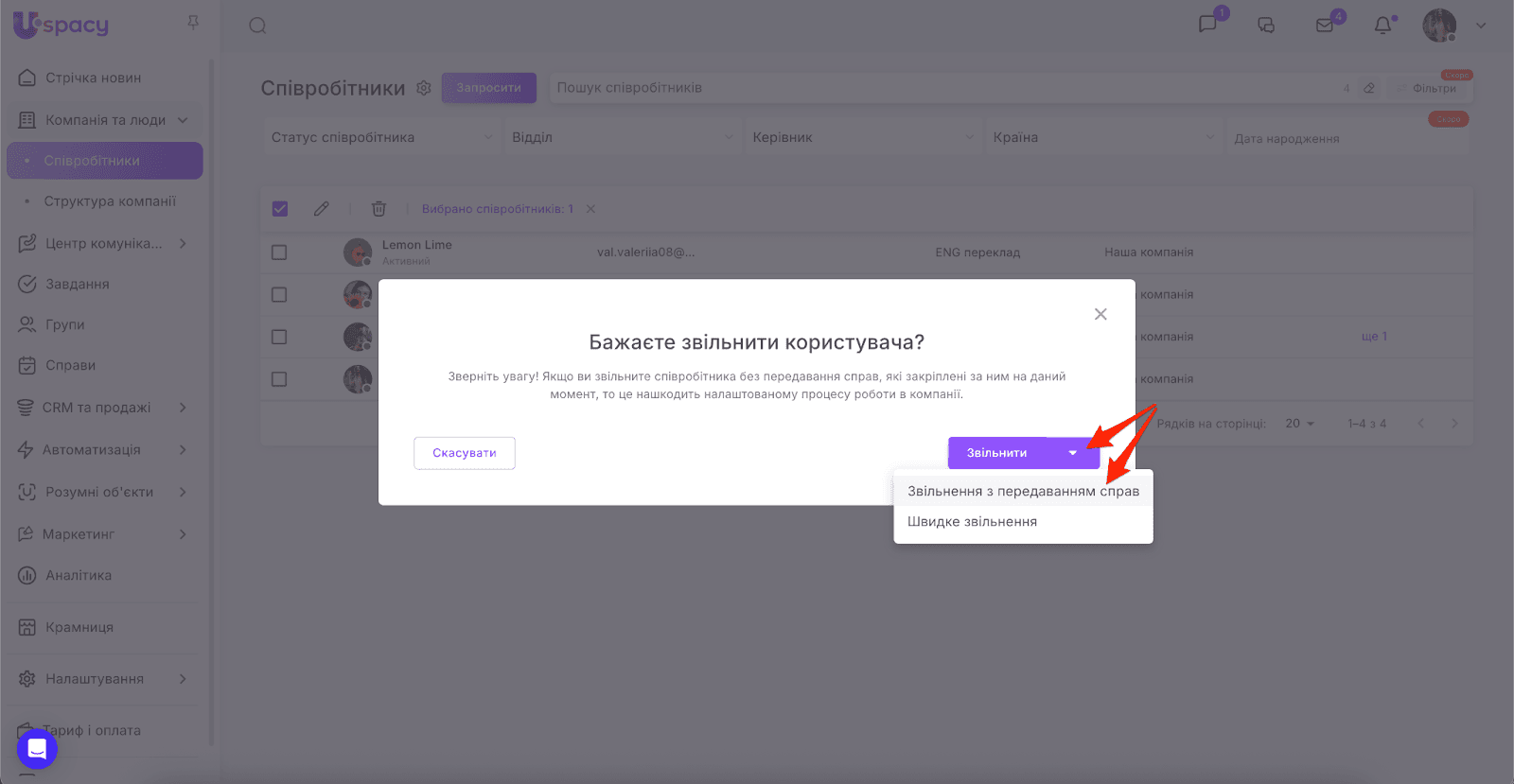Screen dimensions: 1514x784
Task: Tick the checkbox for Lemon Lime
Action: pyautogui.click(x=279, y=253)
